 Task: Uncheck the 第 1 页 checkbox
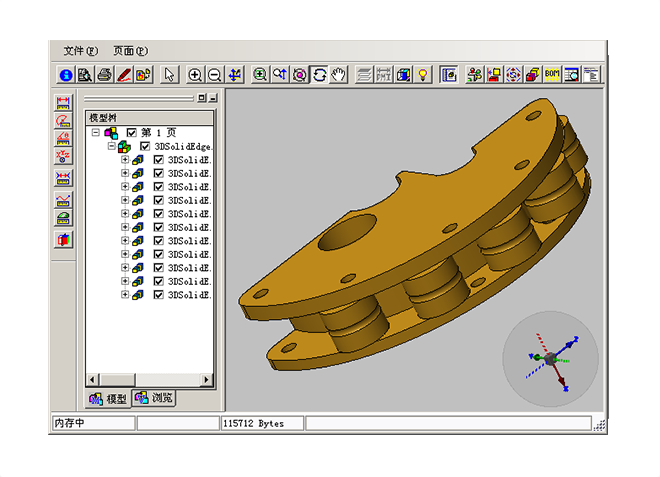point(132,132)
